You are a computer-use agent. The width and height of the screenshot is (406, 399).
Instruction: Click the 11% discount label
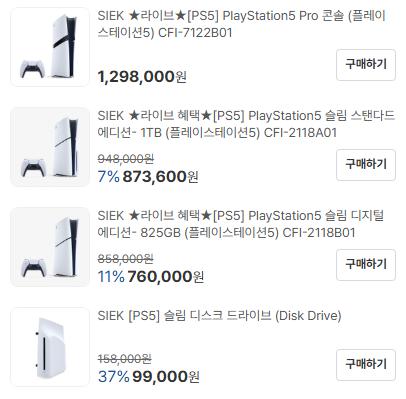click(111, 277)
